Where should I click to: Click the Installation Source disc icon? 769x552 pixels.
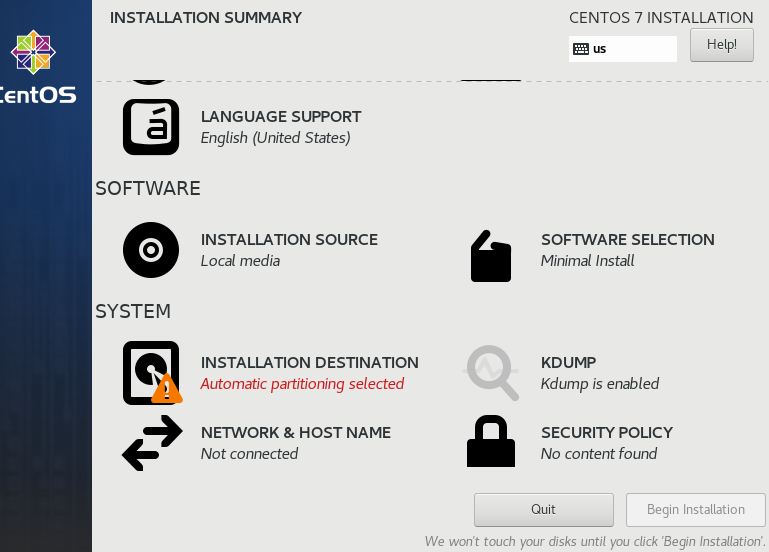pos(151,250)
